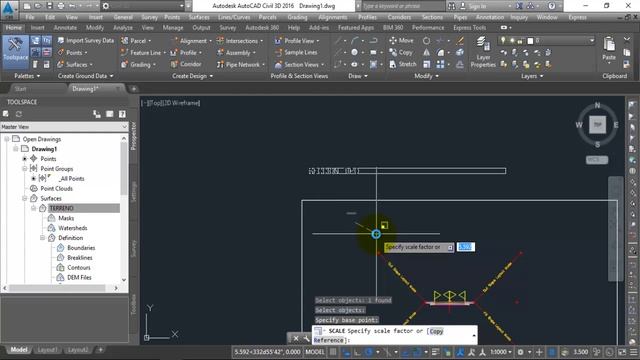
Task: Click the Corridor tool
Action: (x=186, y=64)
